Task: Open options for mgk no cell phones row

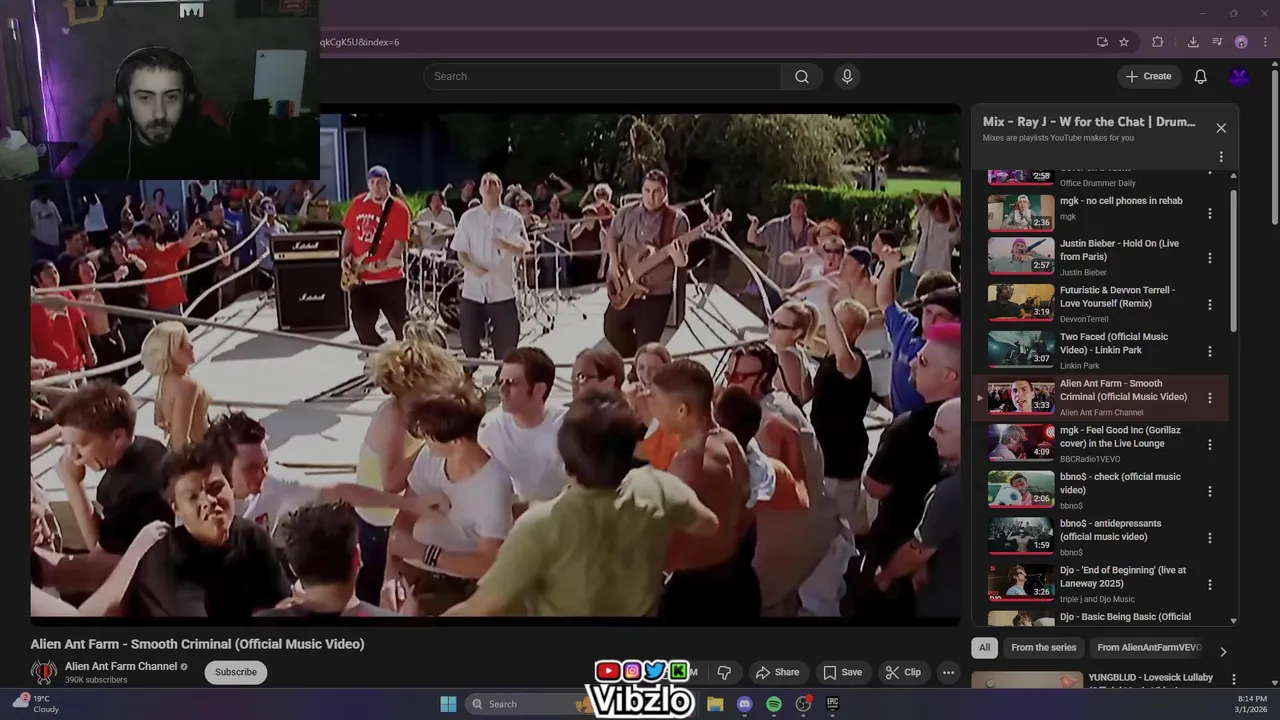Action: tap(1209, 213)
